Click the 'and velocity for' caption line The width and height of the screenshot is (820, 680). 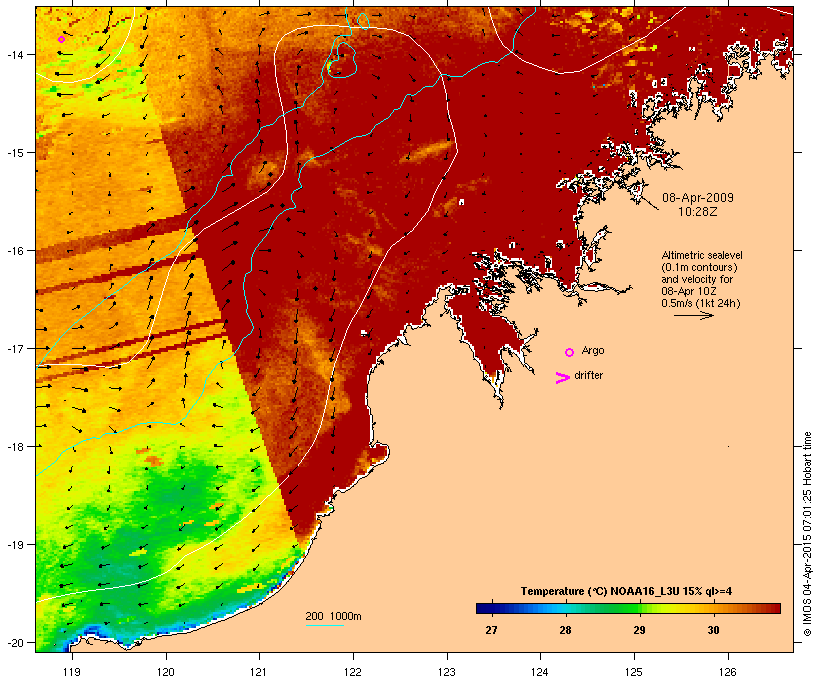click(x=697, y=279)
